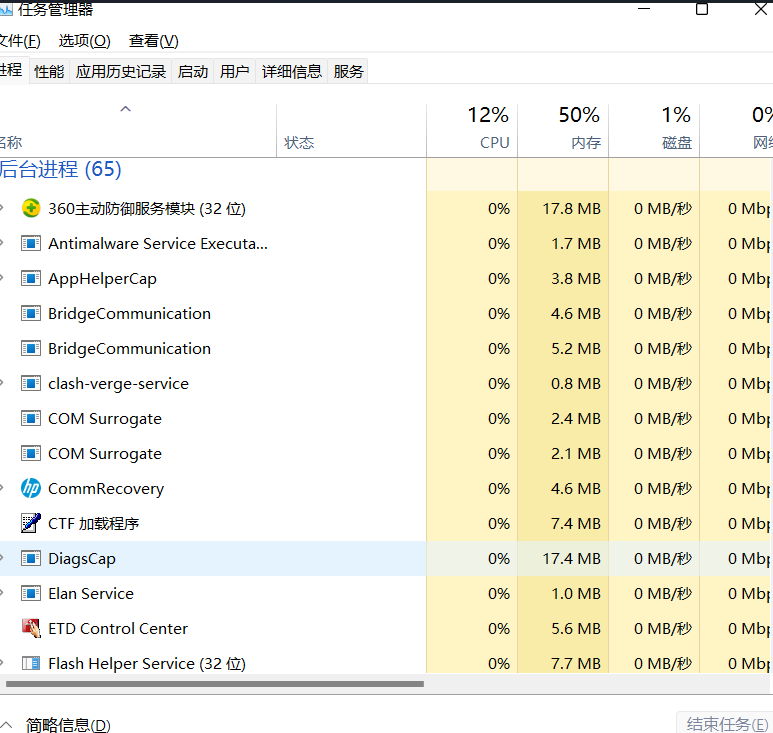
Task: Expand the Antimalware Service Executable row
Action: 2,243
